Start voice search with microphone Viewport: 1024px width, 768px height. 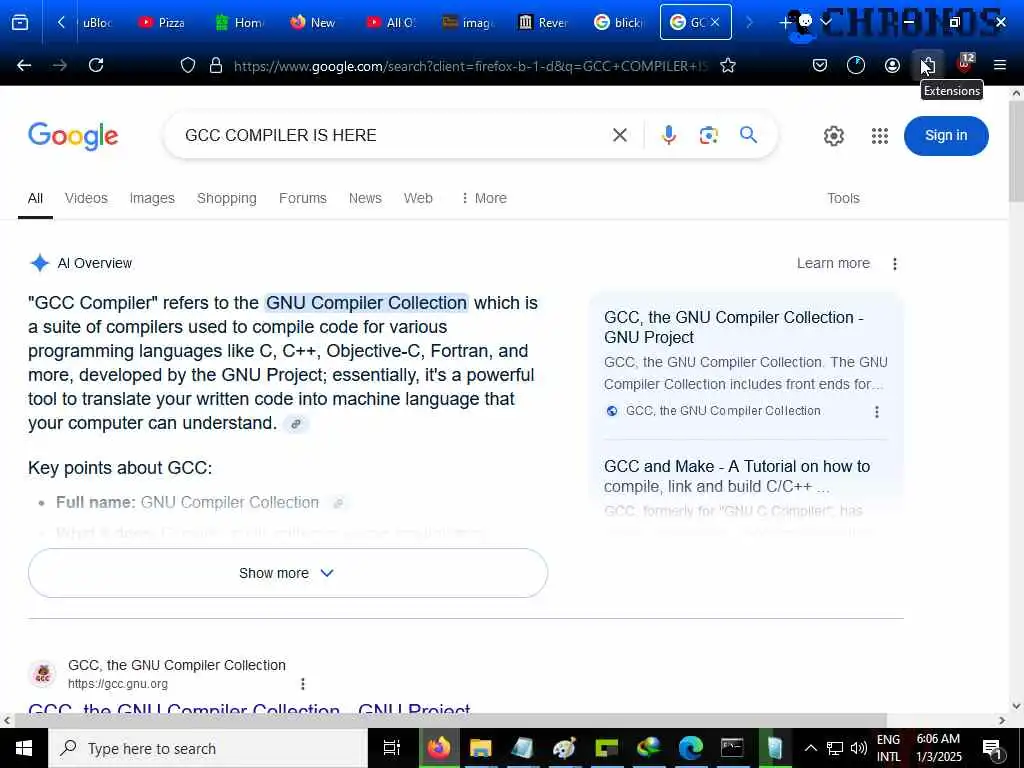[668, 135]
